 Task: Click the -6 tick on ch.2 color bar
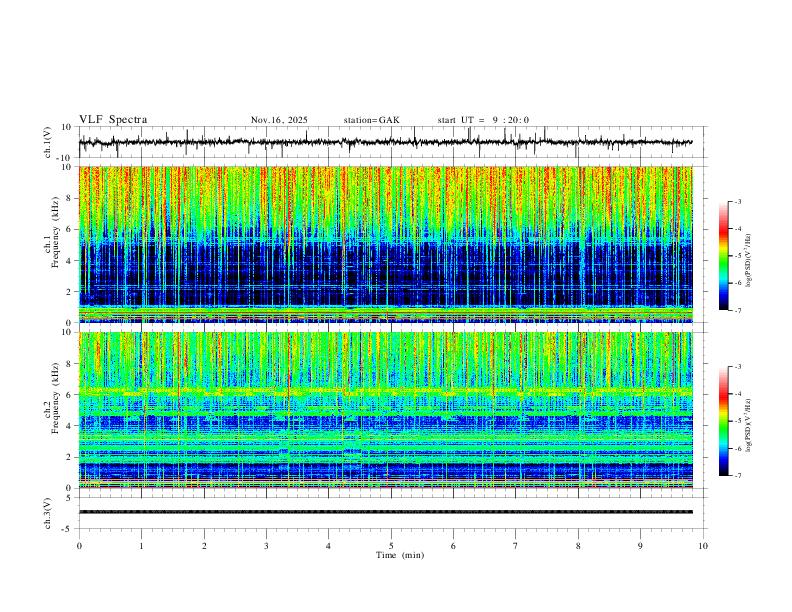pos(737,448)
